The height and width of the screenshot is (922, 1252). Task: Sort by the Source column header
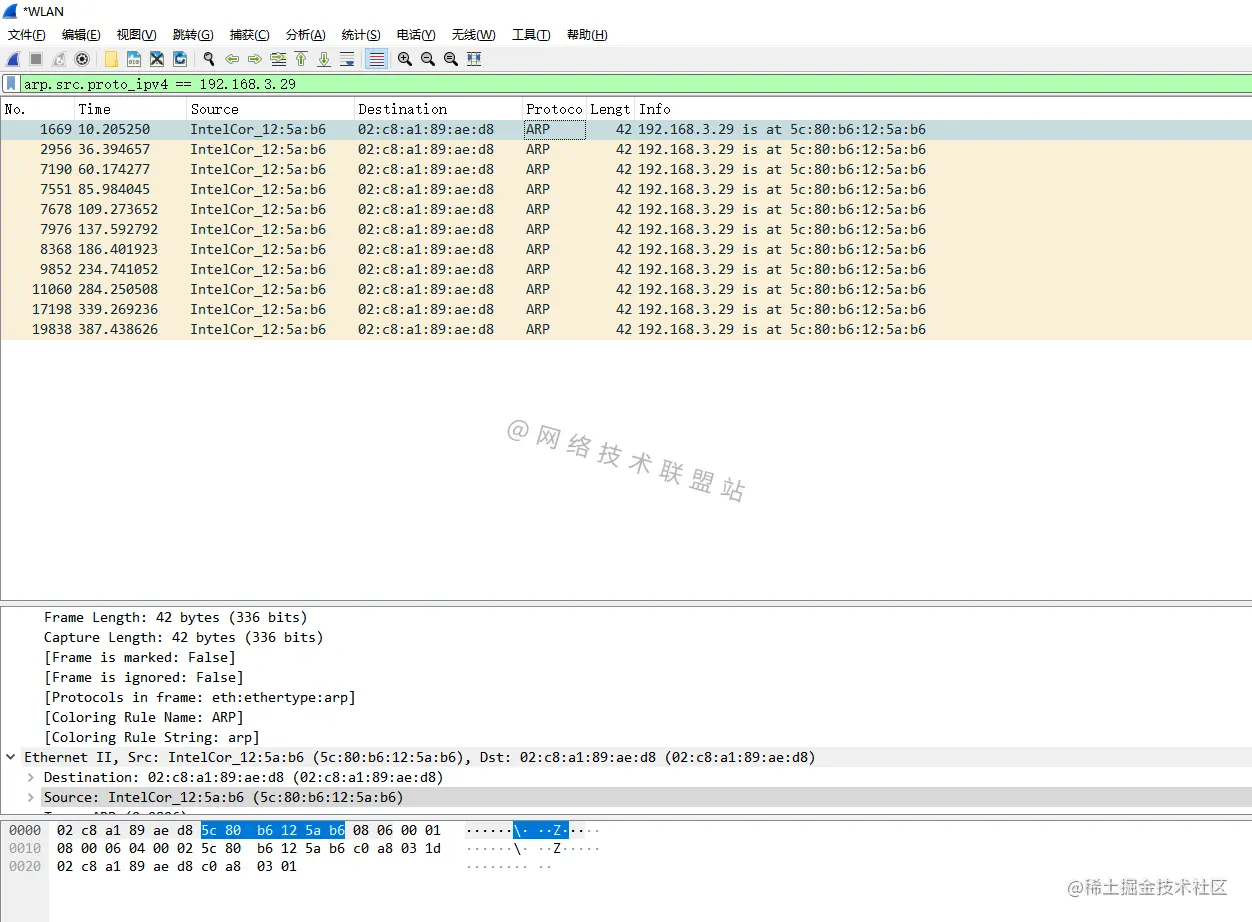coord(271,109)
